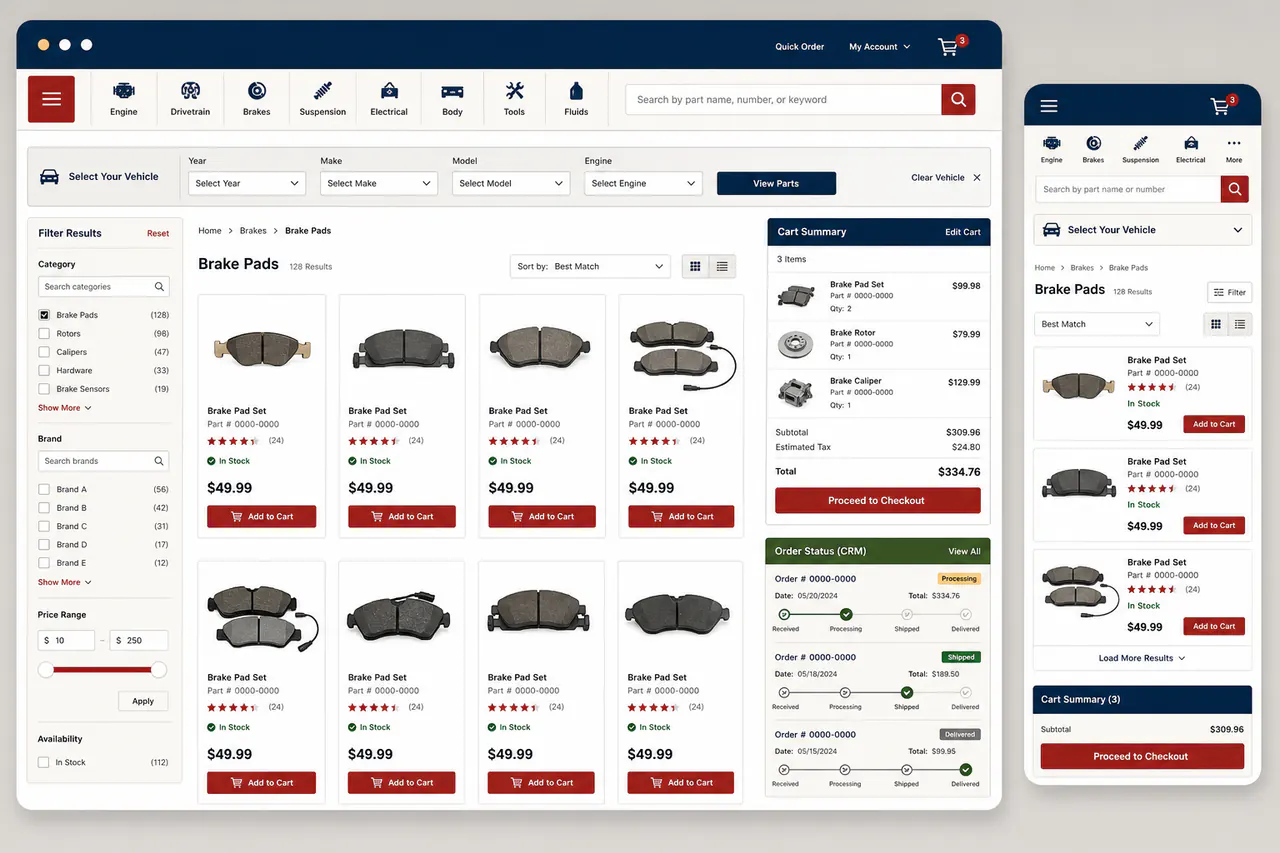This screenshot has height=853, width=1280.
Task: Focus the desktop part search input field
Action: [783, 99]
